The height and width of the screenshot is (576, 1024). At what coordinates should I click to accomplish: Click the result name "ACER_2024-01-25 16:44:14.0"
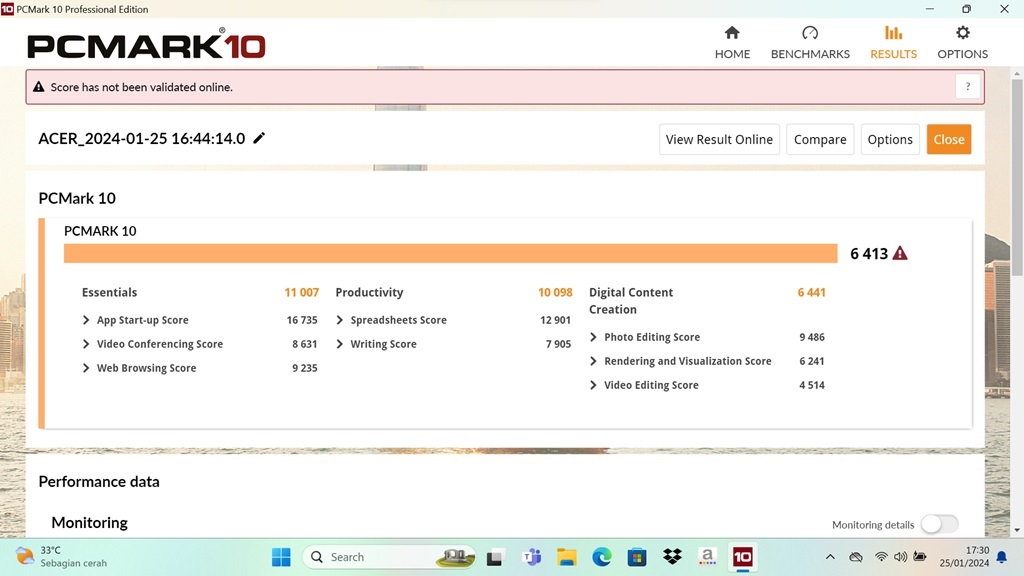tap(142, 138)
